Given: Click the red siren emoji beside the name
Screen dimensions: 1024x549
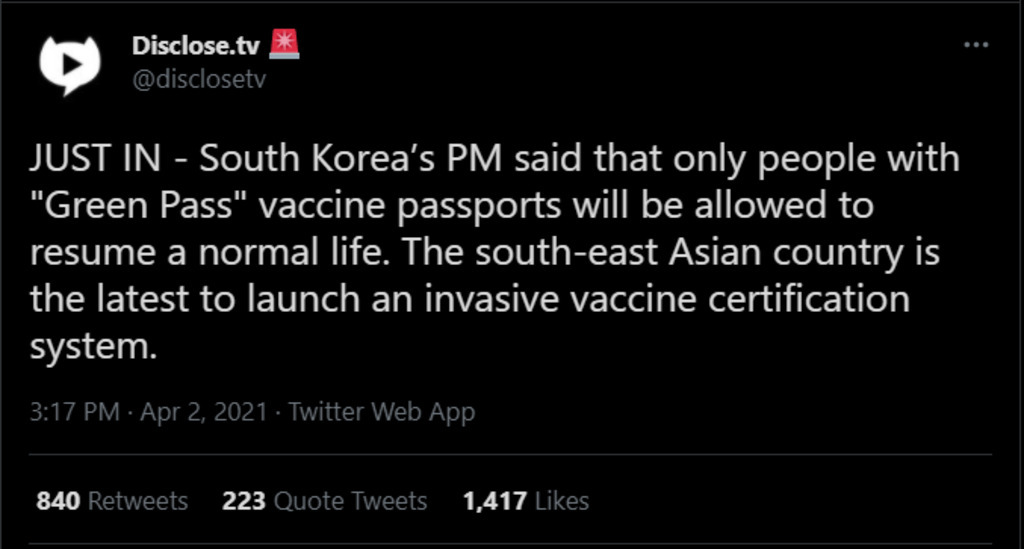Looking at the screenshot, I should pos(286,45).
